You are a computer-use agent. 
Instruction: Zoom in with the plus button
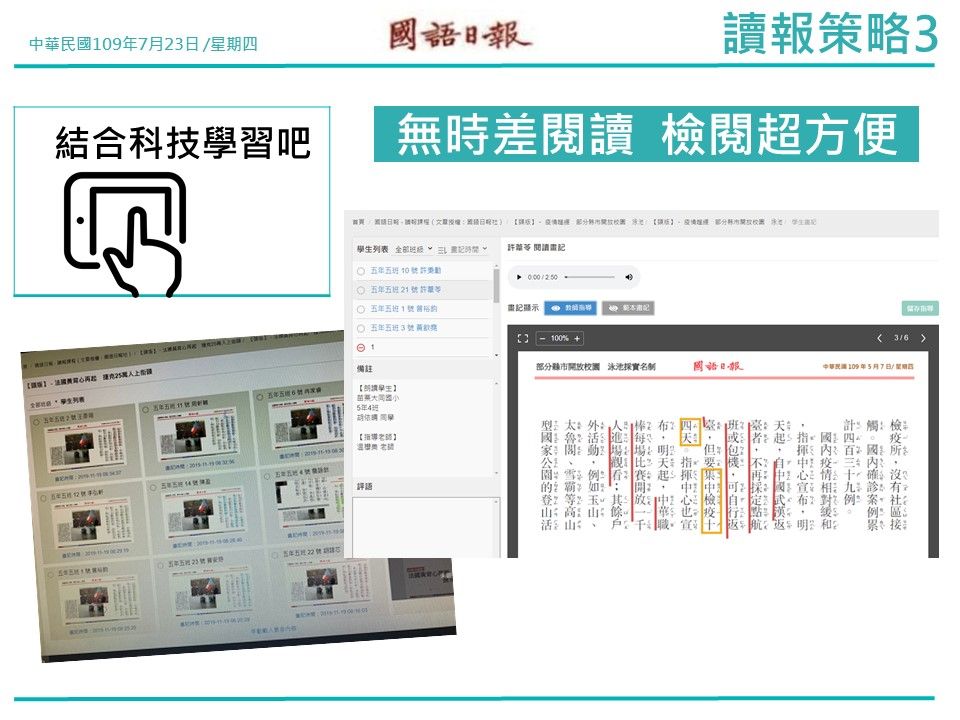[577, 338]
